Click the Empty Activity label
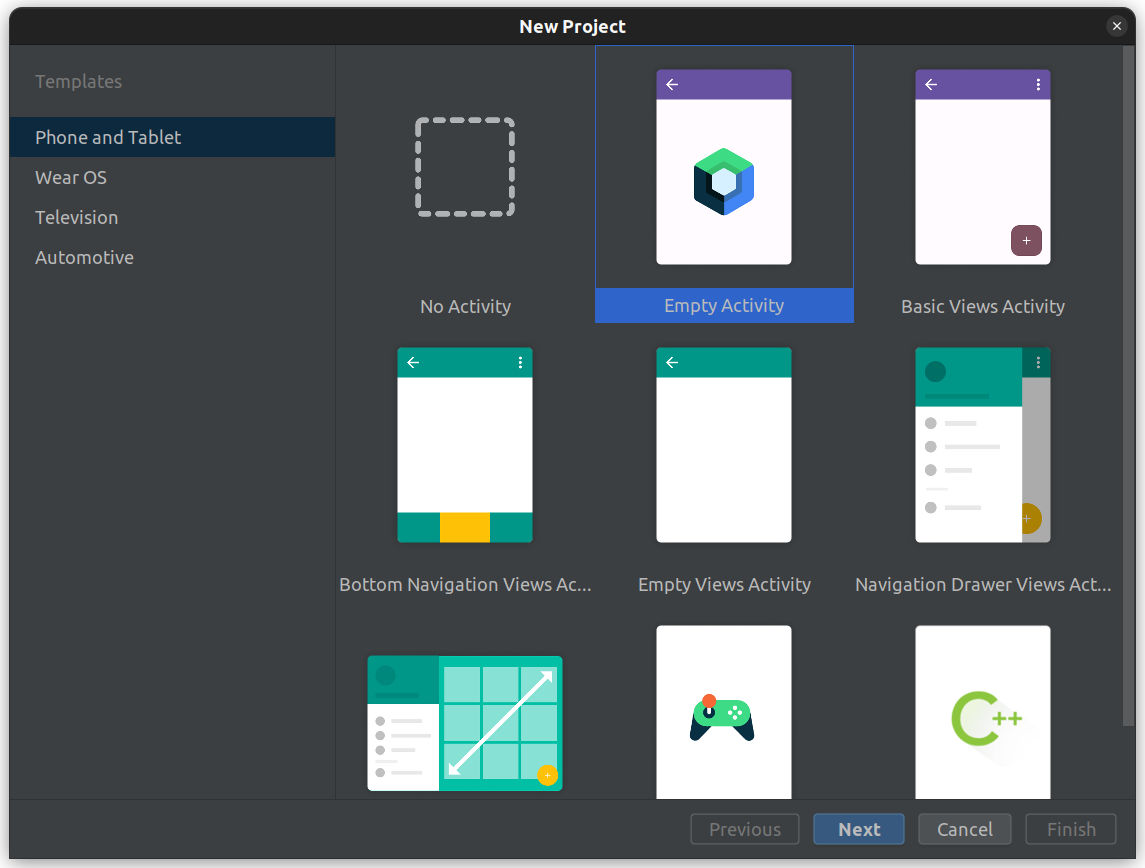1145x868 pixels. pos(724,305)
